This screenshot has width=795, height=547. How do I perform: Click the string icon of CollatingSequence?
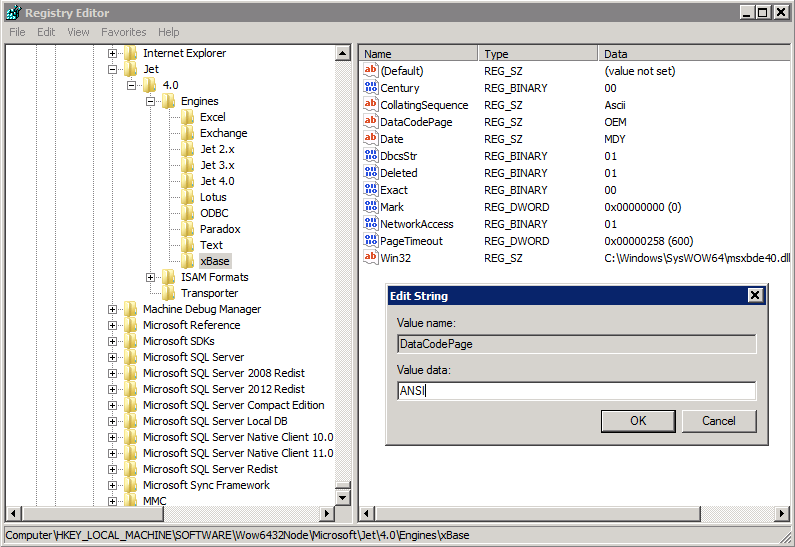(371, 104)
